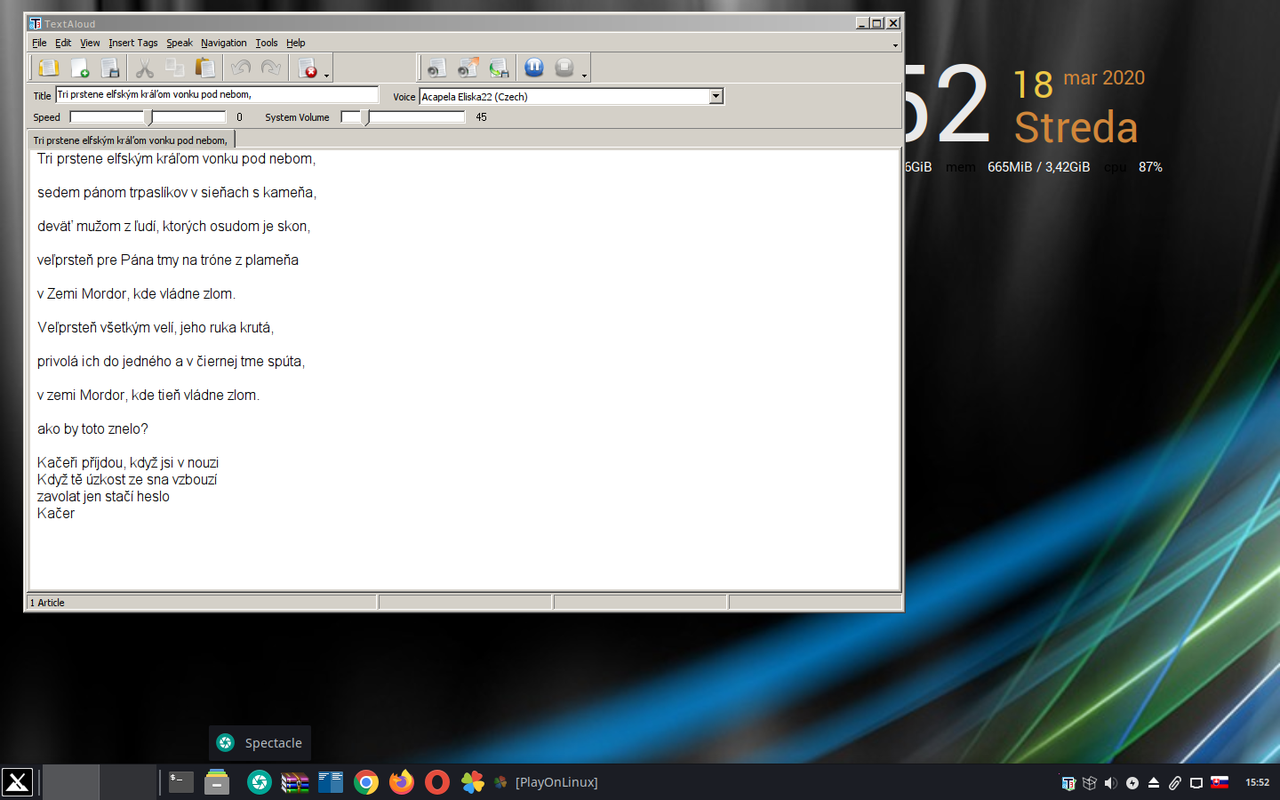Screen dimensions: 1280x800
Task: Copy text with the toolbar copy icon
Action: point(174,68)
